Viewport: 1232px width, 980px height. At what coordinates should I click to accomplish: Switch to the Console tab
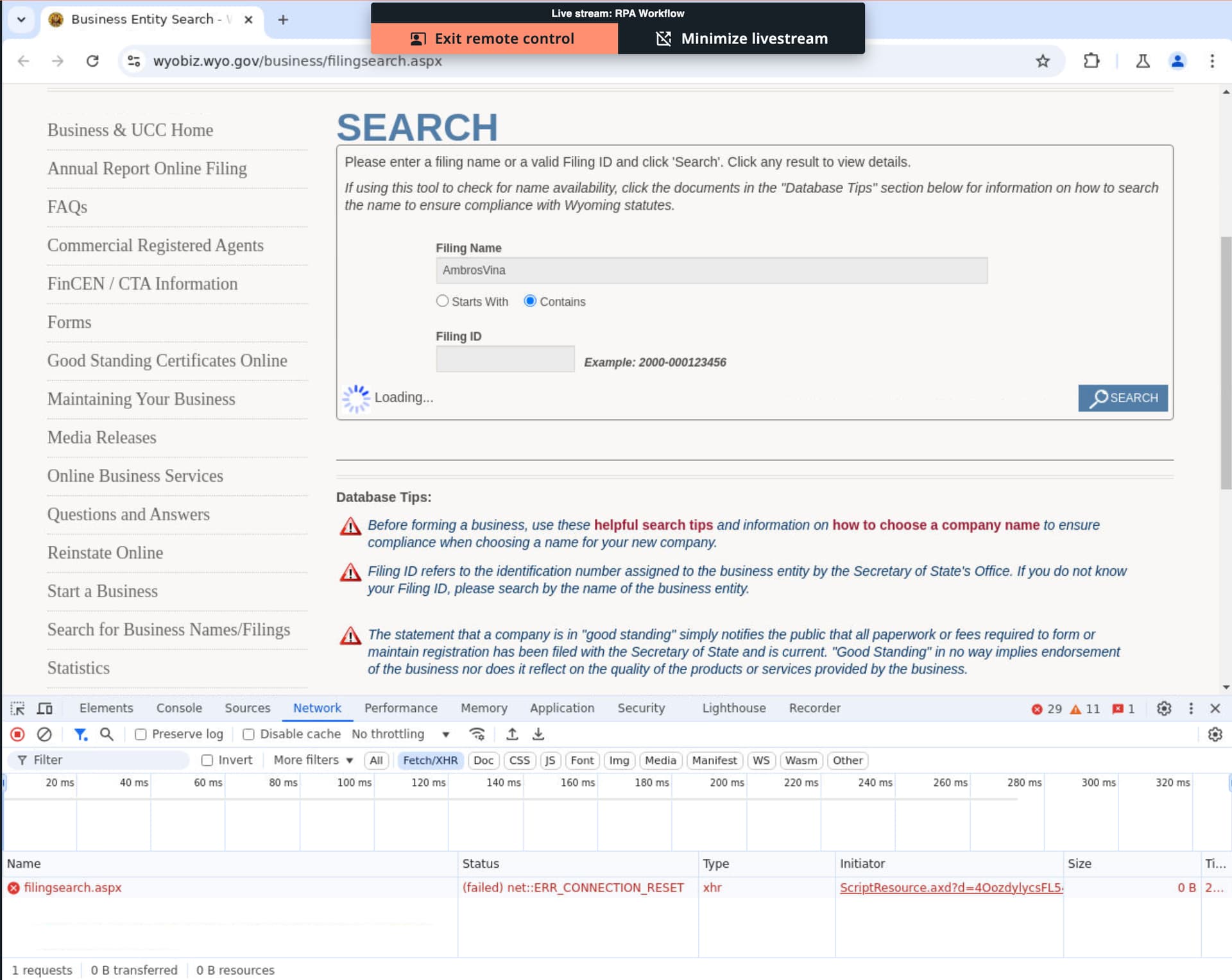pyautogui.click(x=179, y=708)
